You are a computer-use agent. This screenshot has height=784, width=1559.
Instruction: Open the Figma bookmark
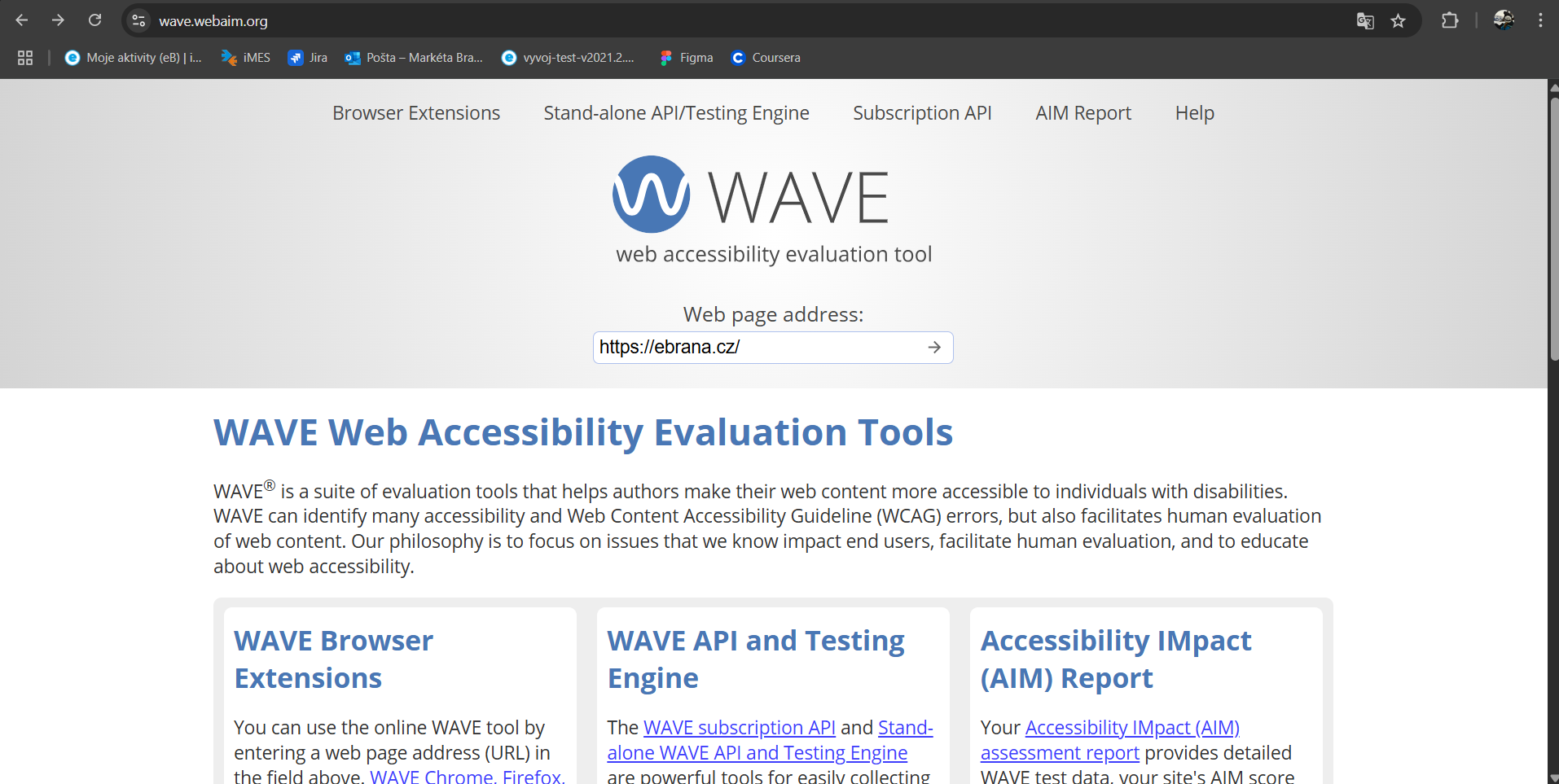pos(687,58)
